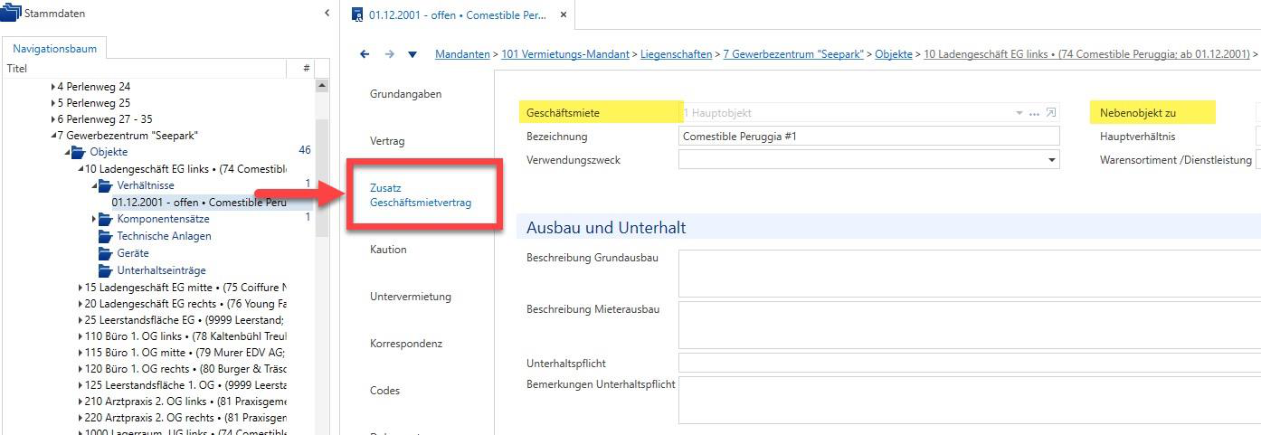Click the Unterhaltspflicht input field

pyautogui.click(x=969, y=362)
